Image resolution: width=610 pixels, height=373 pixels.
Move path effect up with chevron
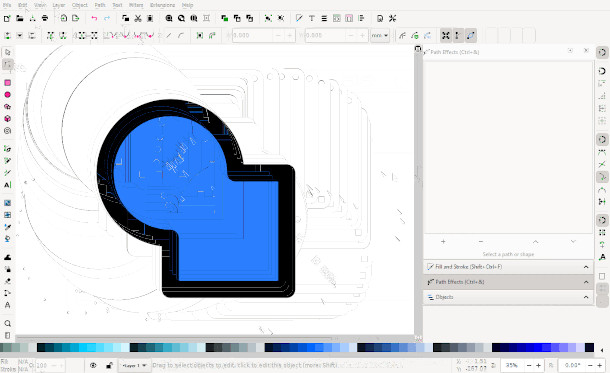click(536, 242)
